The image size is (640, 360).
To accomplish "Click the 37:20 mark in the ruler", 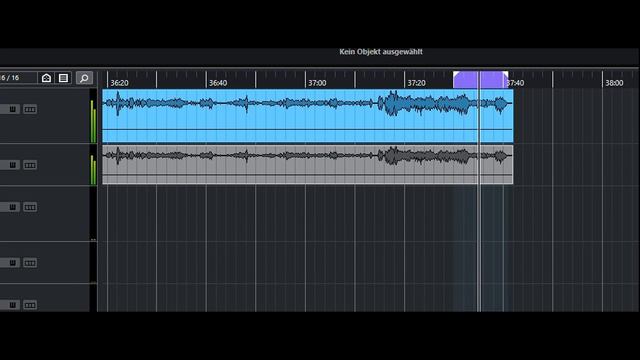I will click(x=416, y=83).
